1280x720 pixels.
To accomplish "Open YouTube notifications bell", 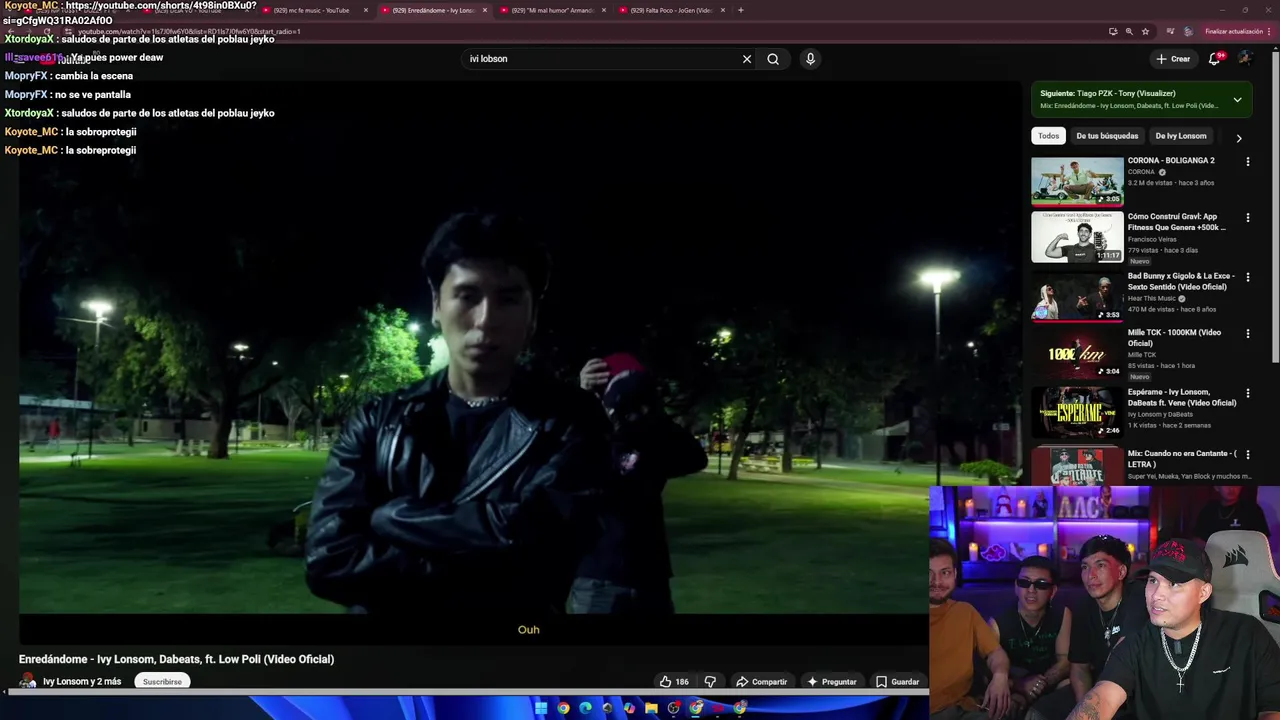I will pyautogui.click(x=1214, y=59).
